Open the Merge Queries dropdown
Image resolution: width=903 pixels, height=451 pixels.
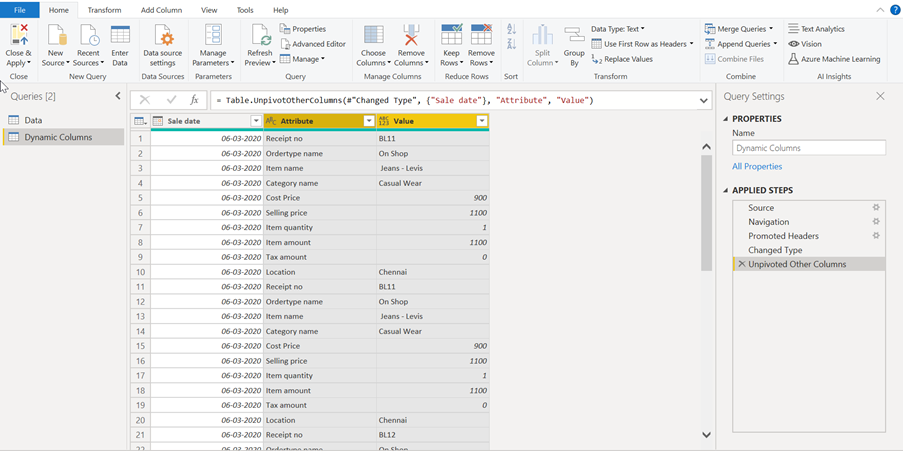771,29
